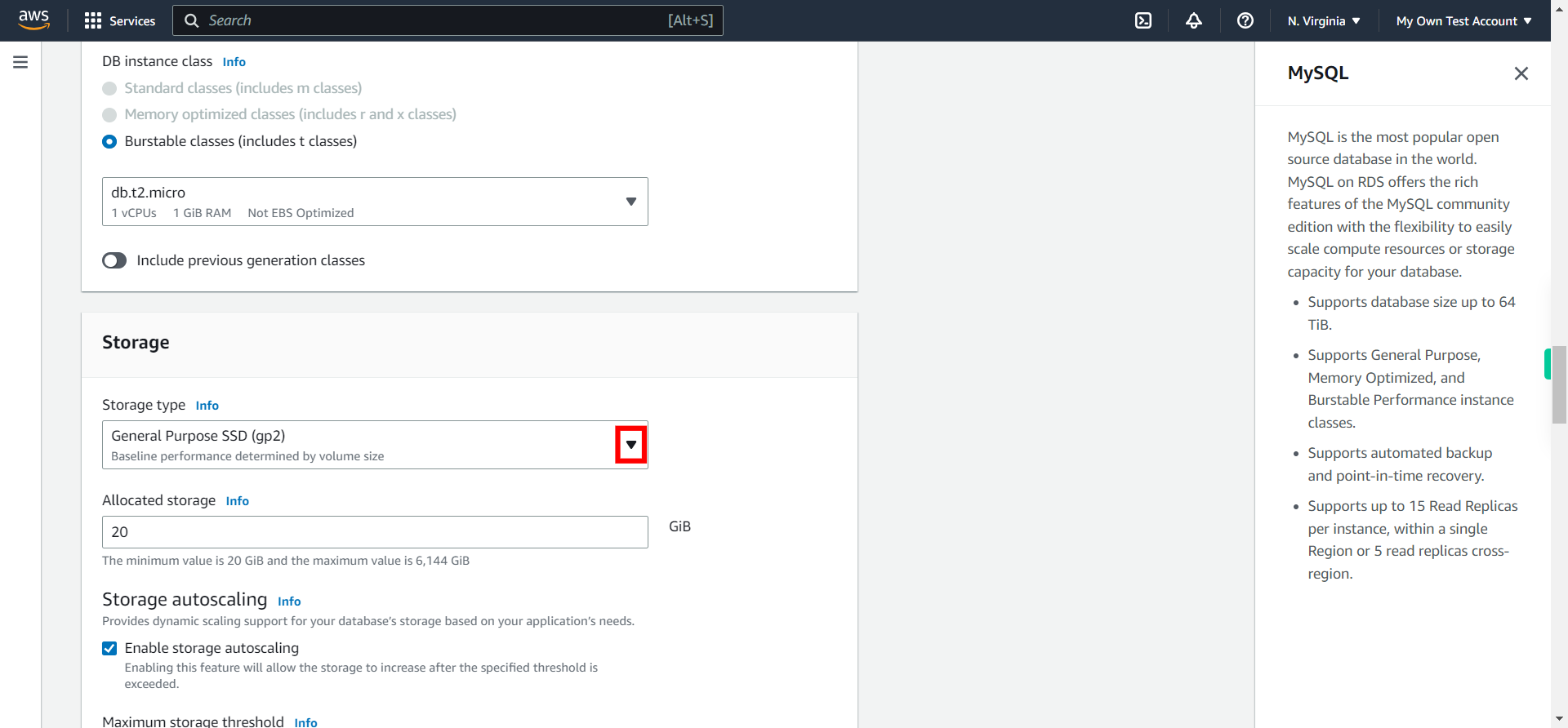Open the notifications bell

click(x=1194, y=20)
